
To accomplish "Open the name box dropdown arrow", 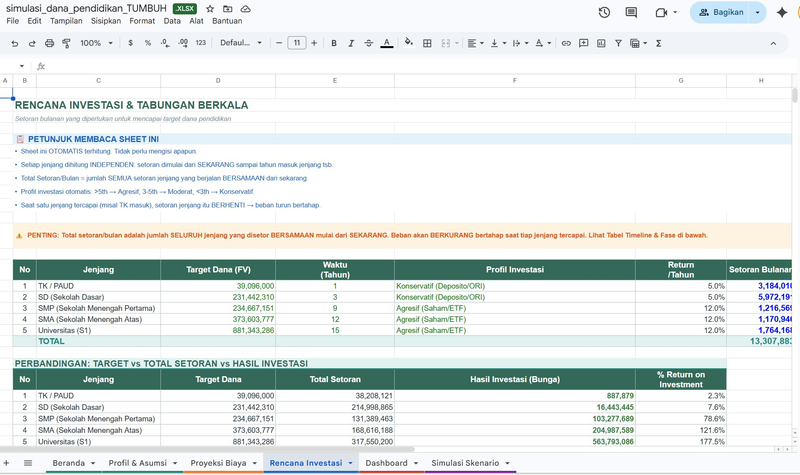I will pyautogui.click(x=22, y=66).
